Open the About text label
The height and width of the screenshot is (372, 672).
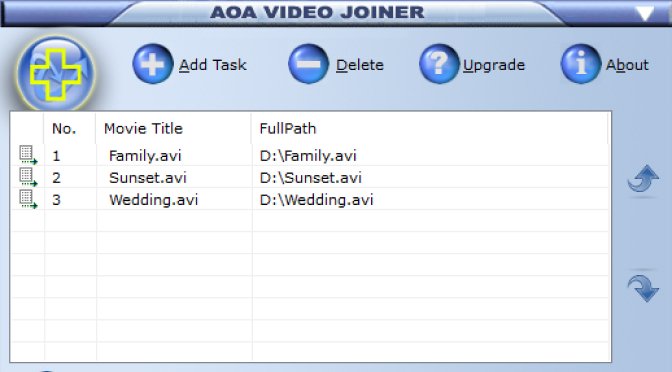pyautogui.click(x=627, y=65)
